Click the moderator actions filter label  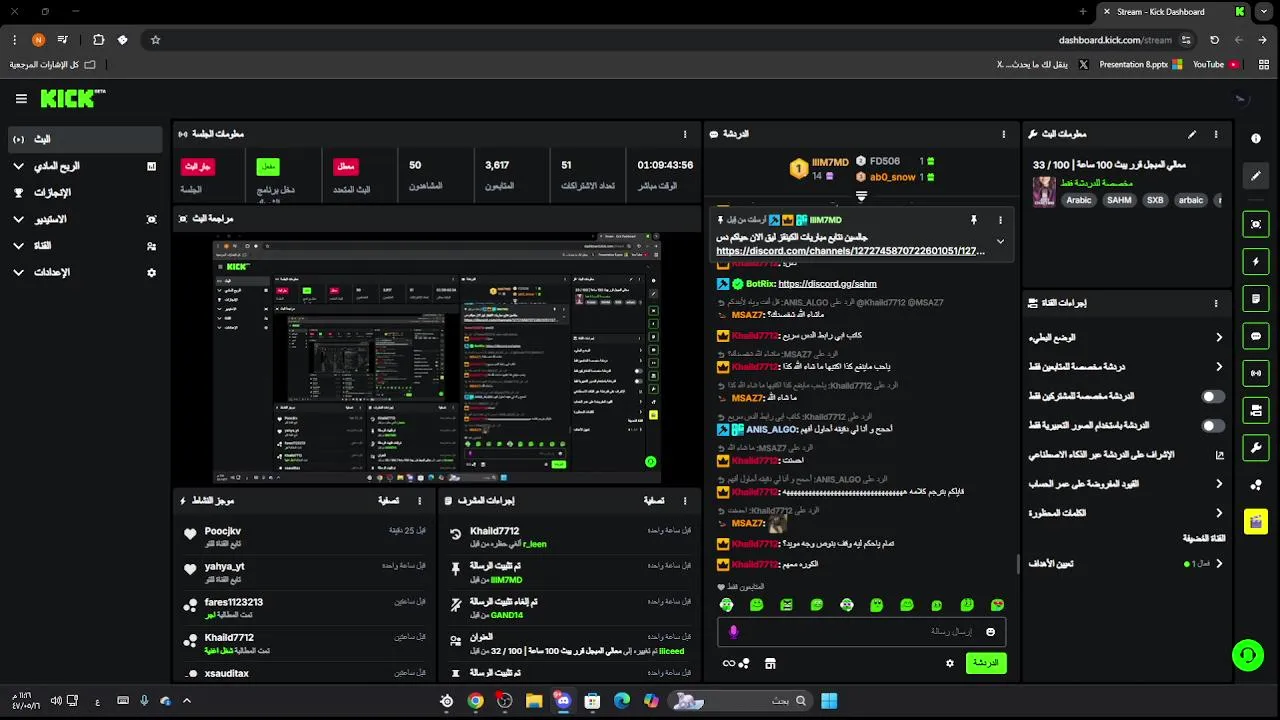pos(654,501)
